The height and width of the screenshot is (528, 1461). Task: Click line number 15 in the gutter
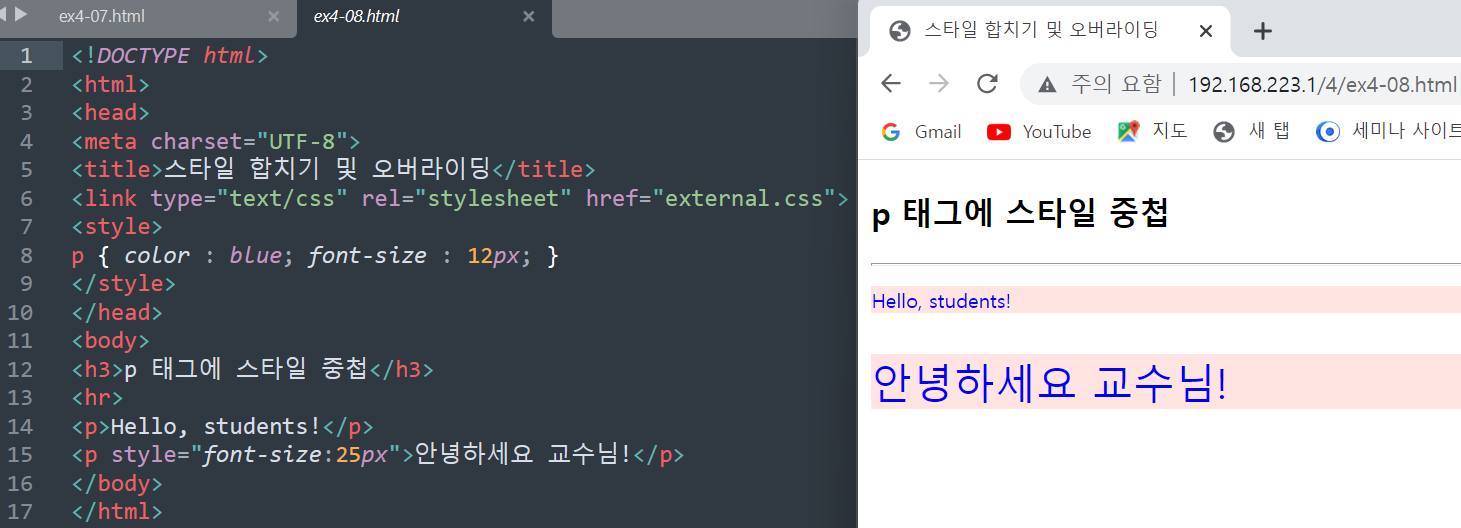(21, 455)
